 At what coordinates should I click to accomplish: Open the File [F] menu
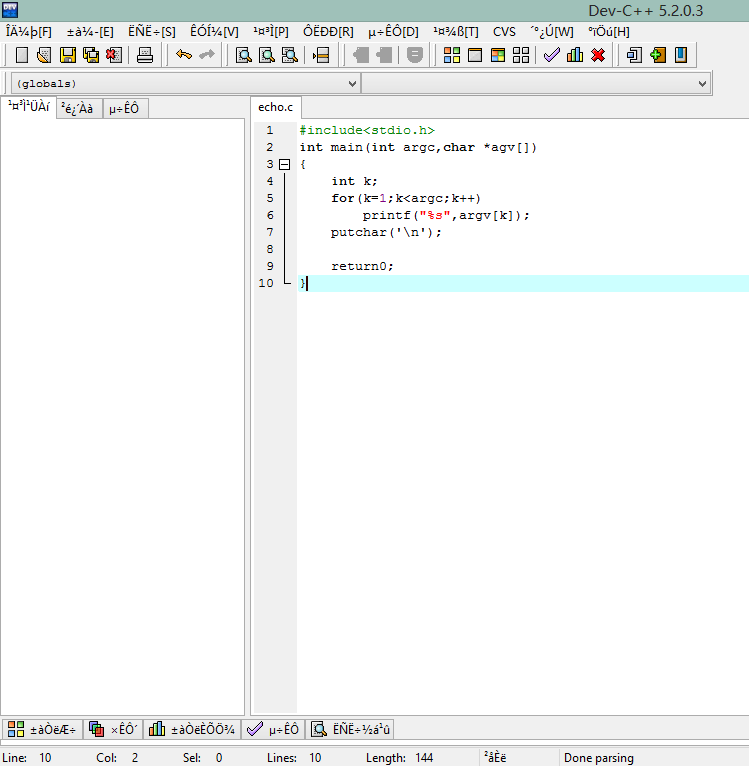[29, 32]
